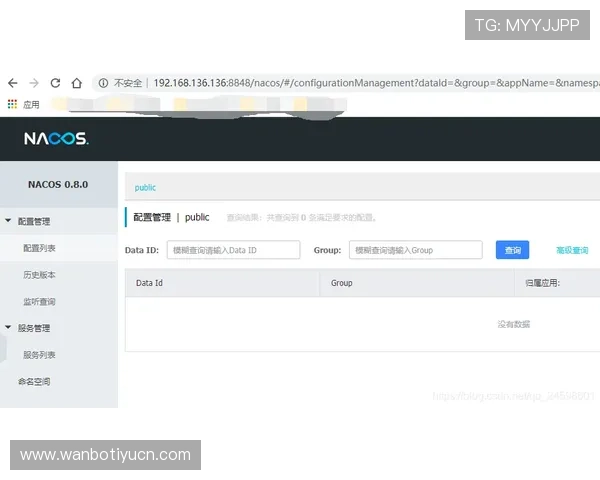This screenshot has width=600, height=480.
Task: Open 监听查询 in the sidebar
Action: 39,302
